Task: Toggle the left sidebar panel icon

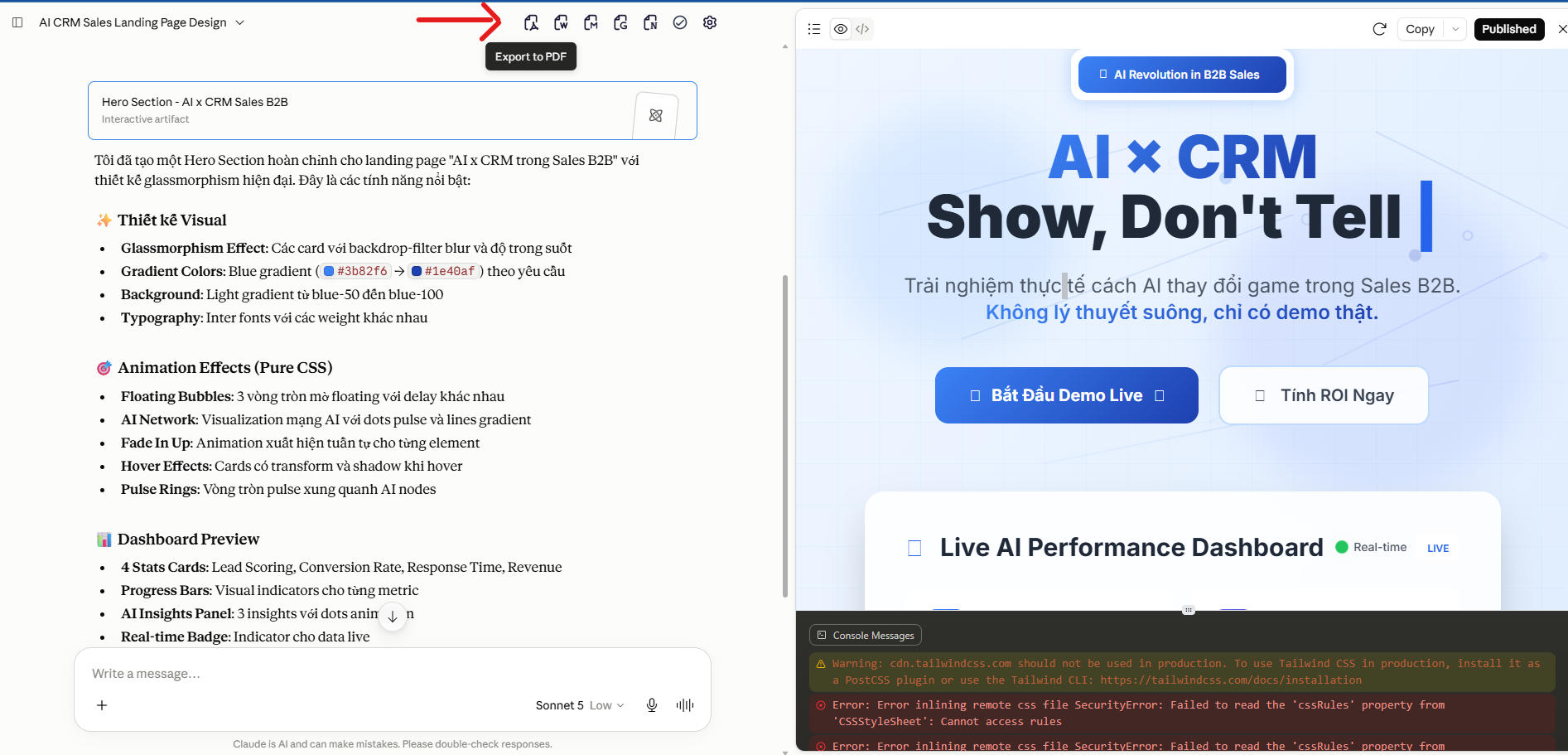Action: pyautogui.click(x=17, y=22)
